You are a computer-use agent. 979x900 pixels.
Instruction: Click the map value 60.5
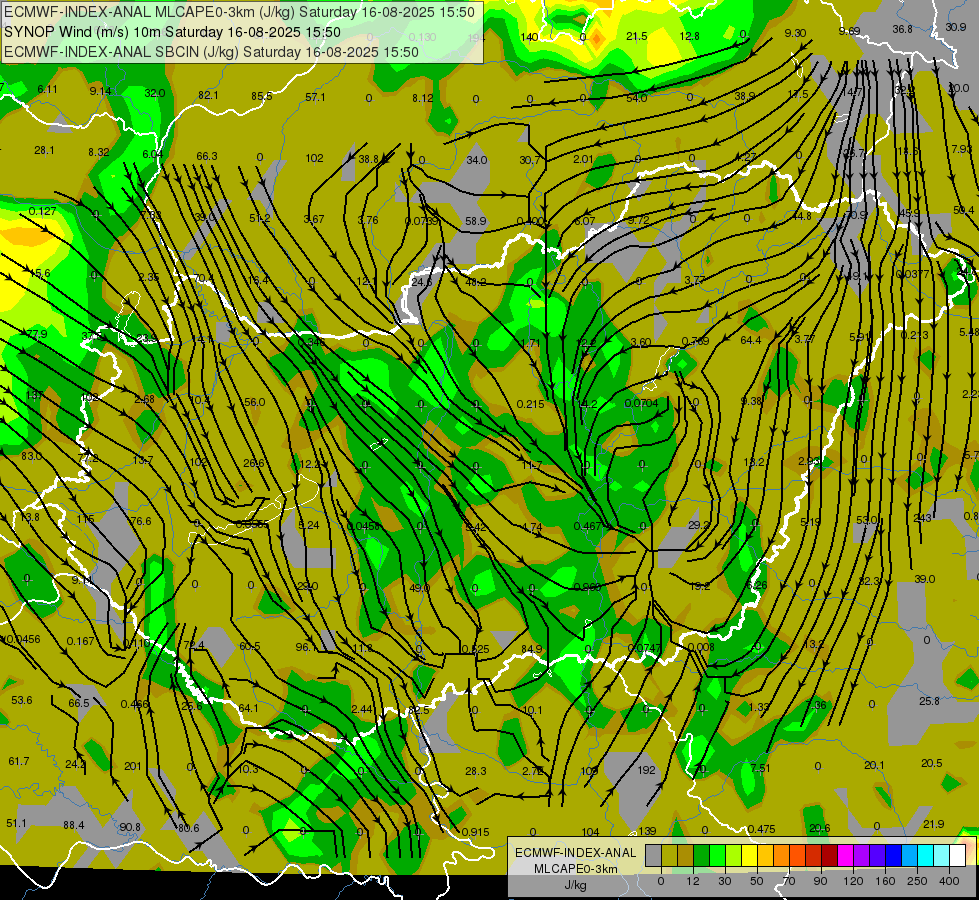tap(250, 646)
